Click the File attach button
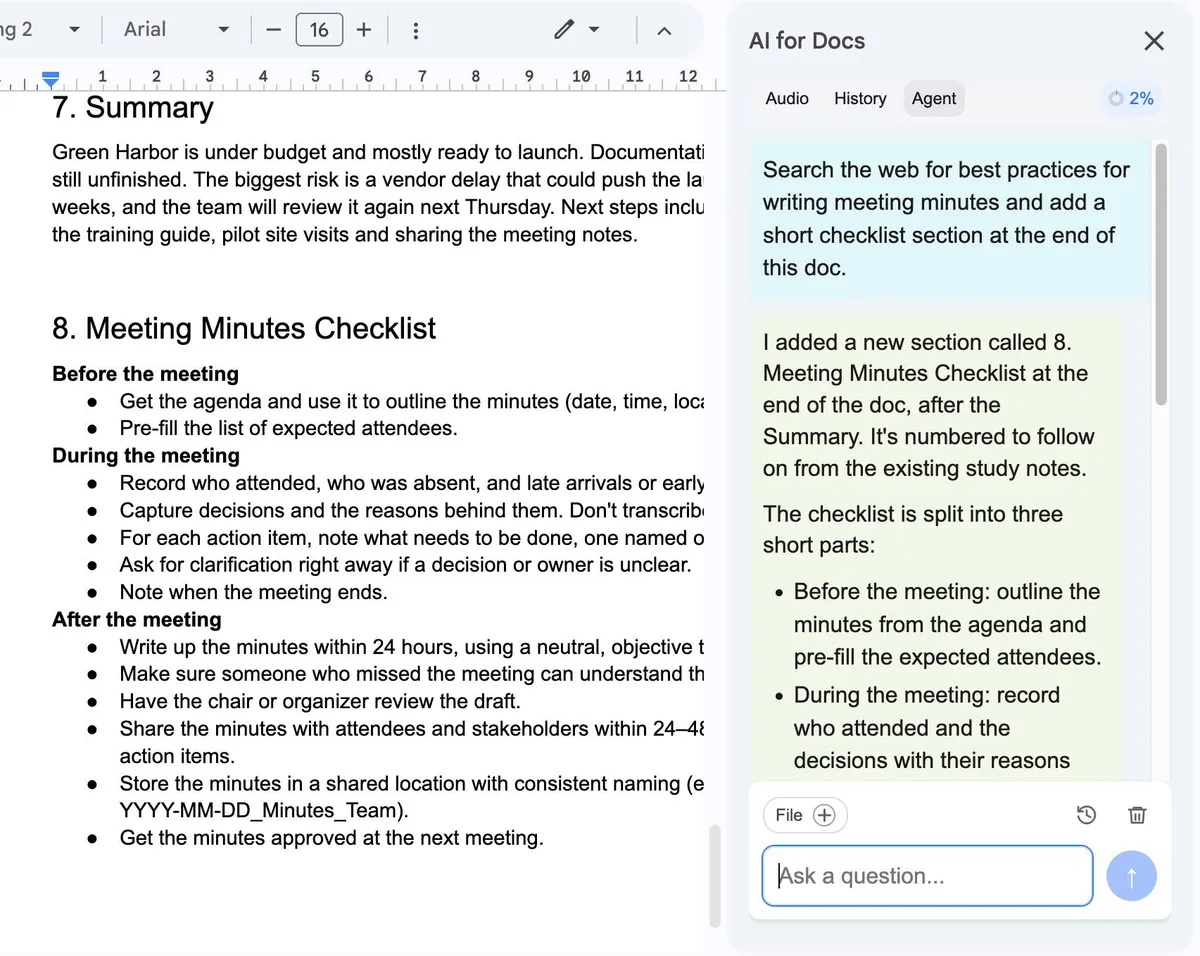The image size is (1200, 956). [805, 815]
